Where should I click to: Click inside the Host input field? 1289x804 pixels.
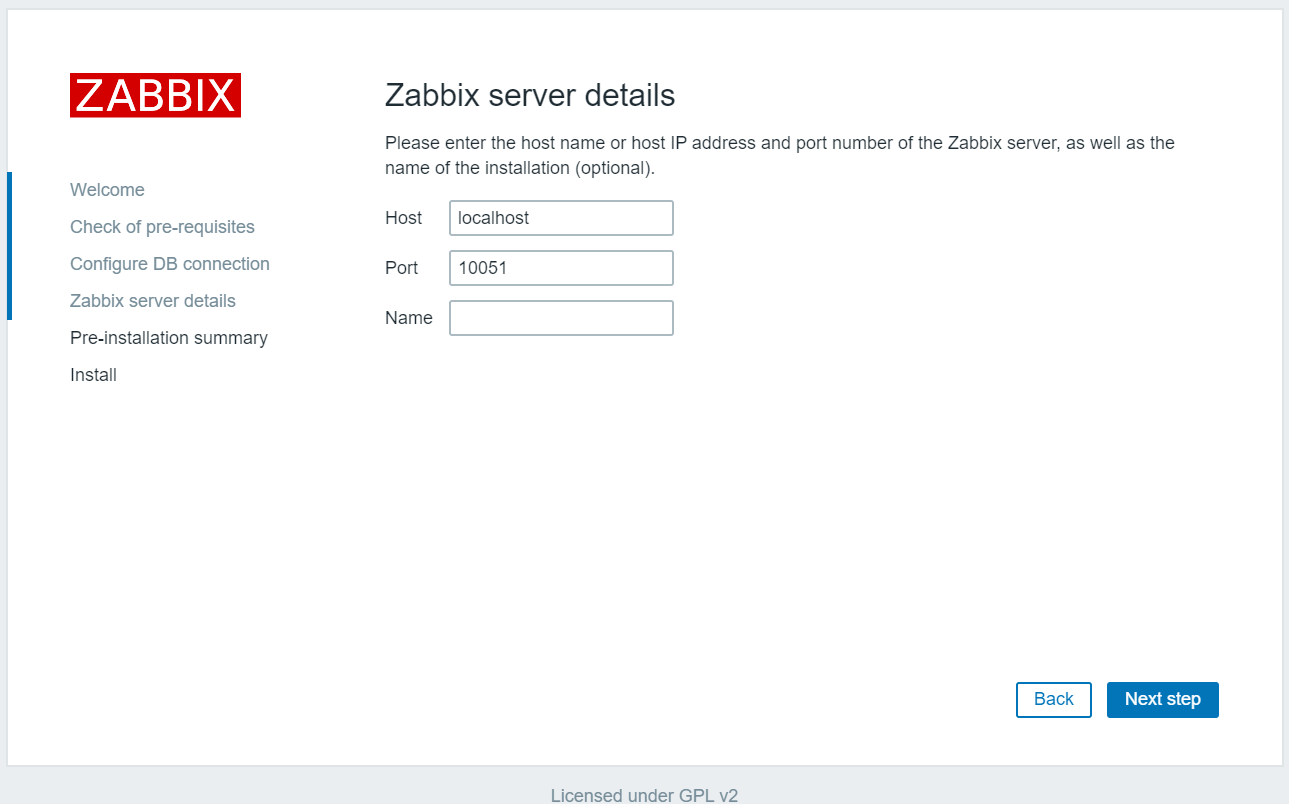pos(560,217)
